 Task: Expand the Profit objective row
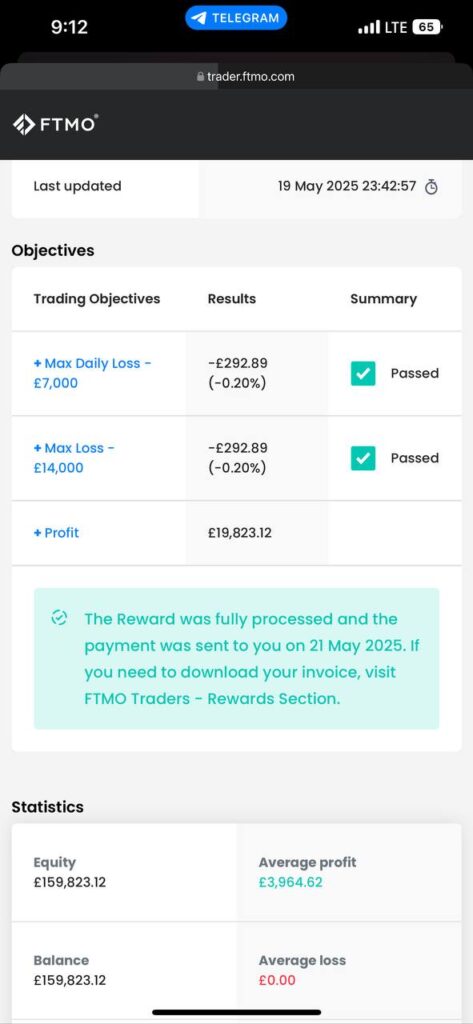[x=56, y=533]
